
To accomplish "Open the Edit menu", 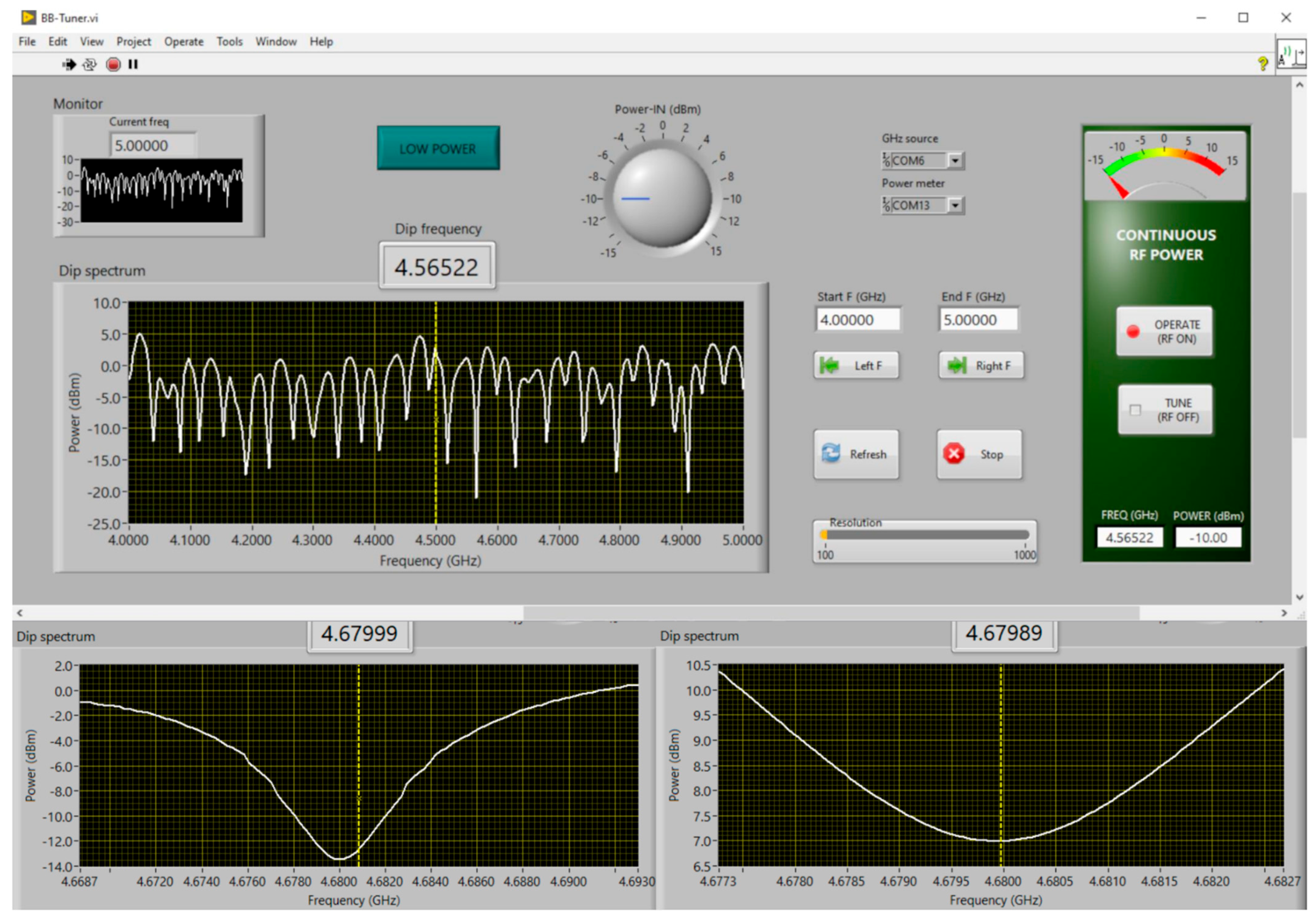I will pyautogui.click(x=57, y=41).
